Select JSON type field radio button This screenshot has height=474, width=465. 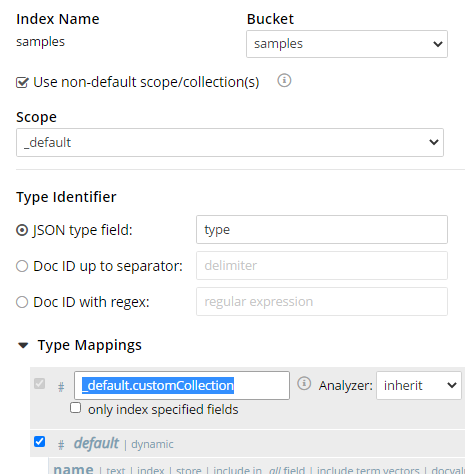22,230
